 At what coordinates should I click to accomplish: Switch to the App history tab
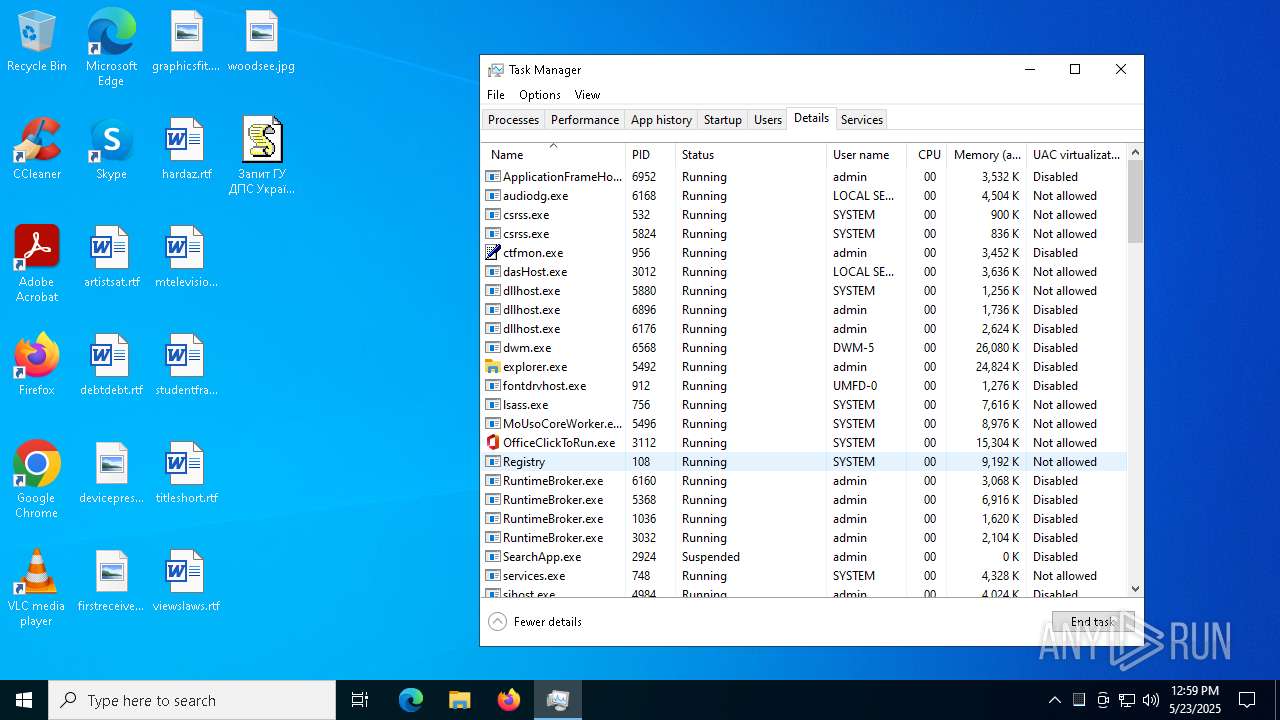661,120
